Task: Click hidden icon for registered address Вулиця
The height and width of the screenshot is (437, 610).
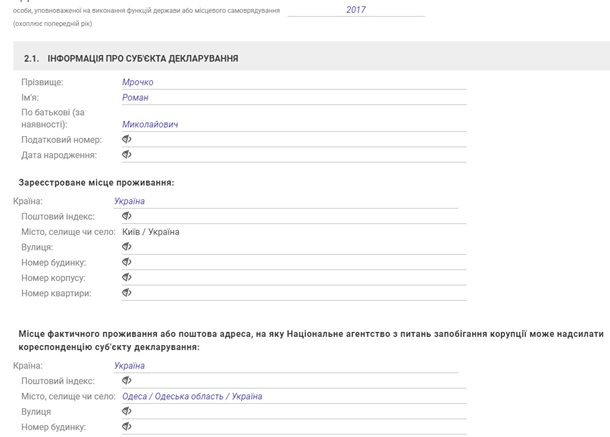Action: point(127,247)
